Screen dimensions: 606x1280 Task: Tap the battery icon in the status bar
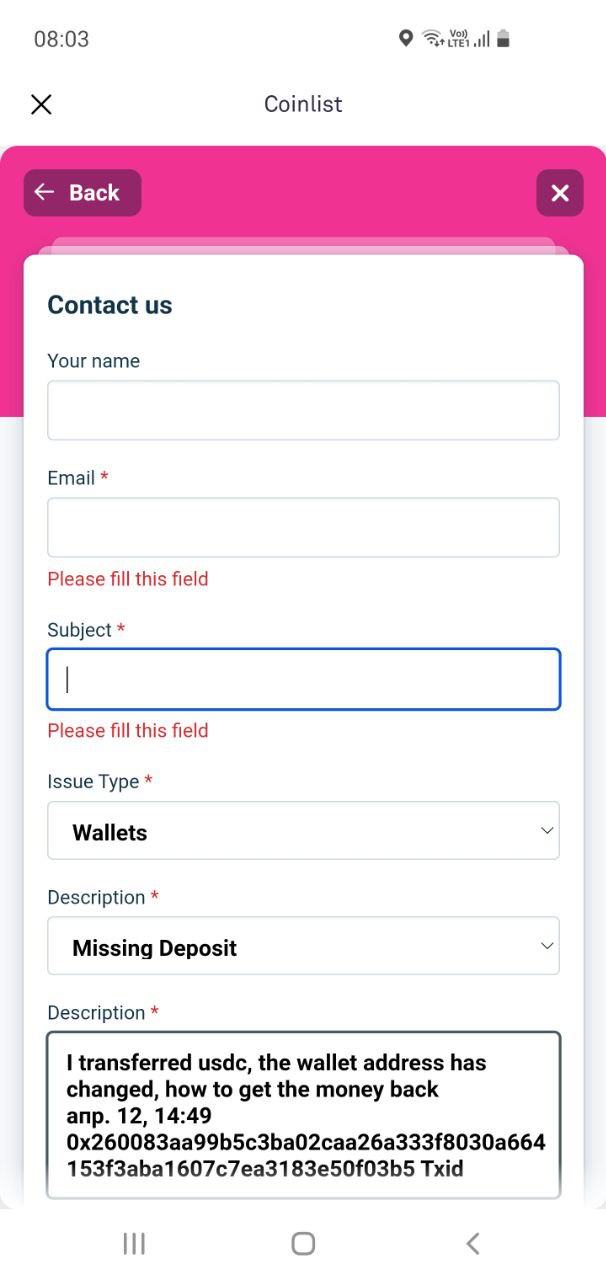503,39
